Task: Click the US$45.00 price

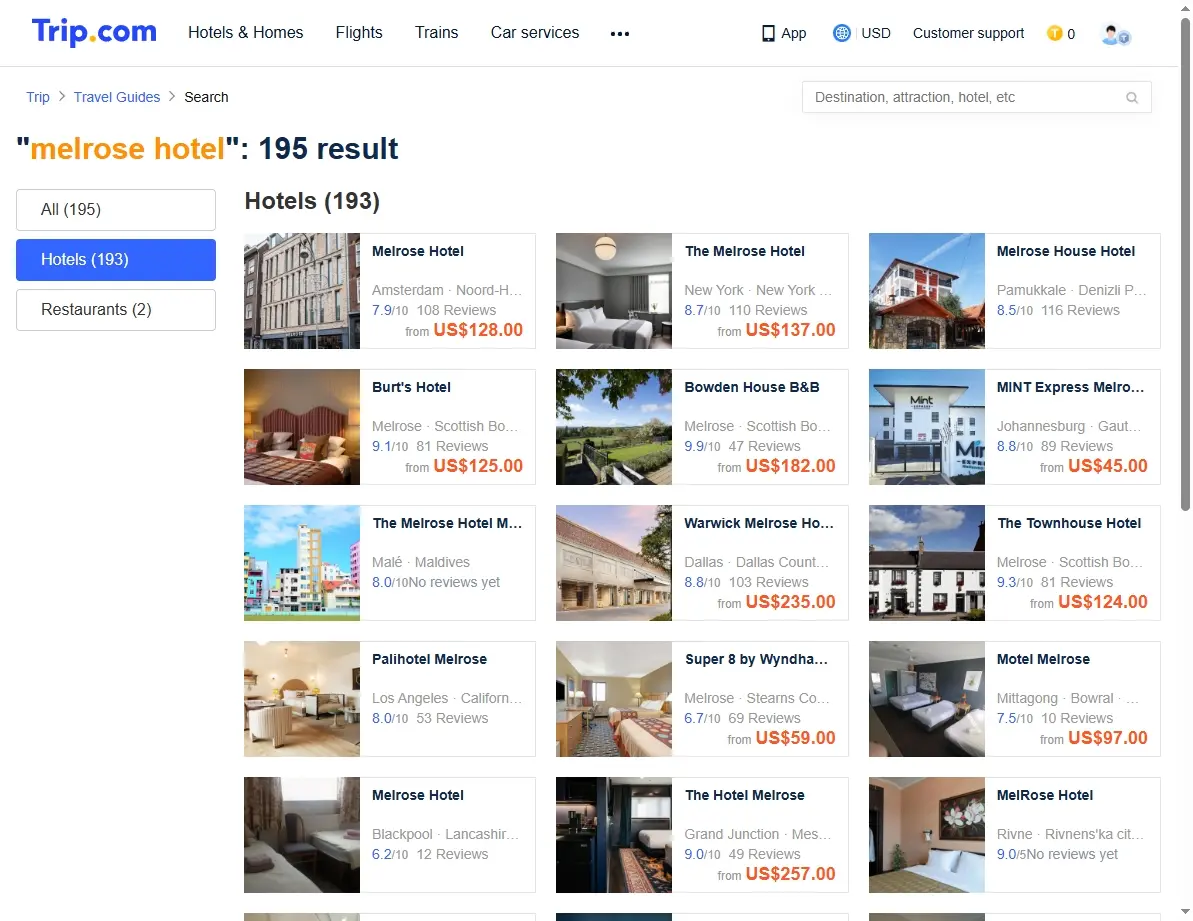Action: 1108,466
